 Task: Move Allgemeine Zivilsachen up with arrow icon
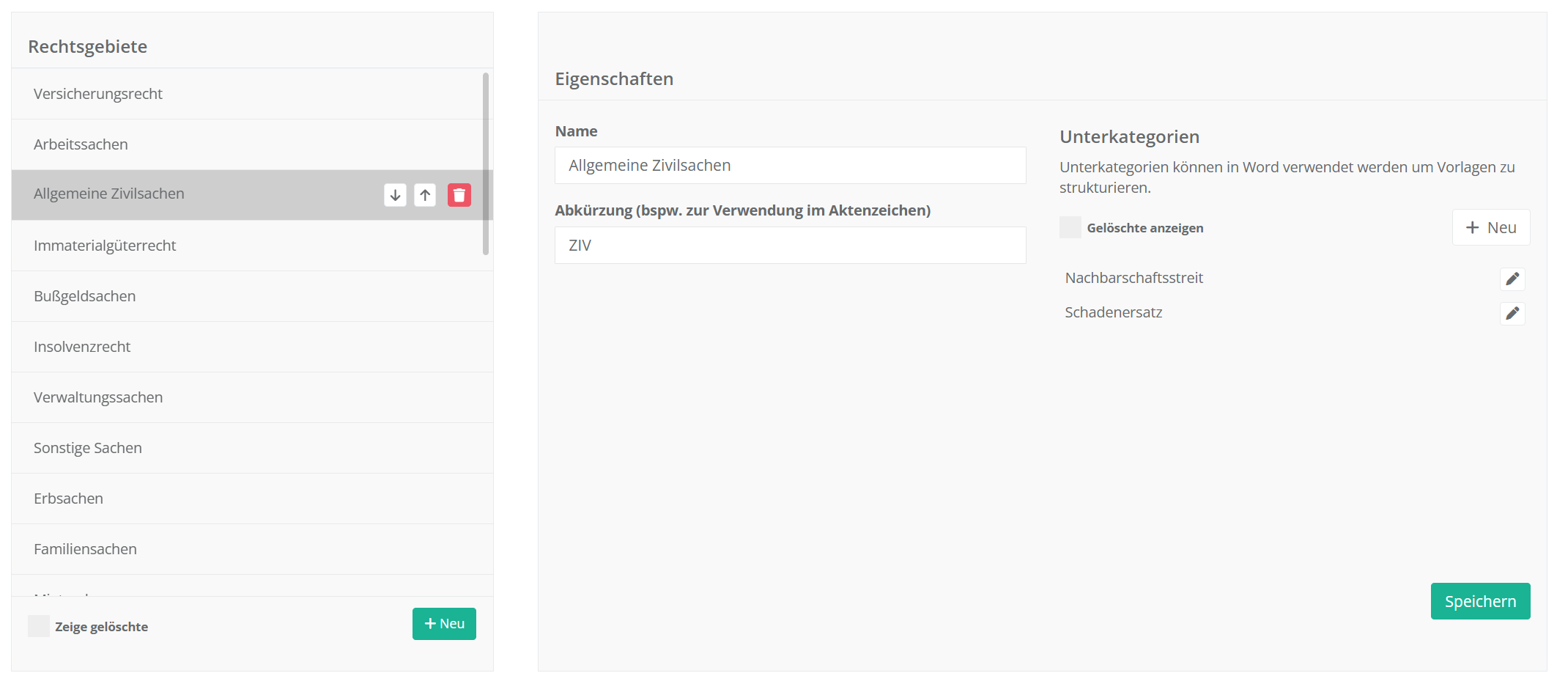coord(425,195)
